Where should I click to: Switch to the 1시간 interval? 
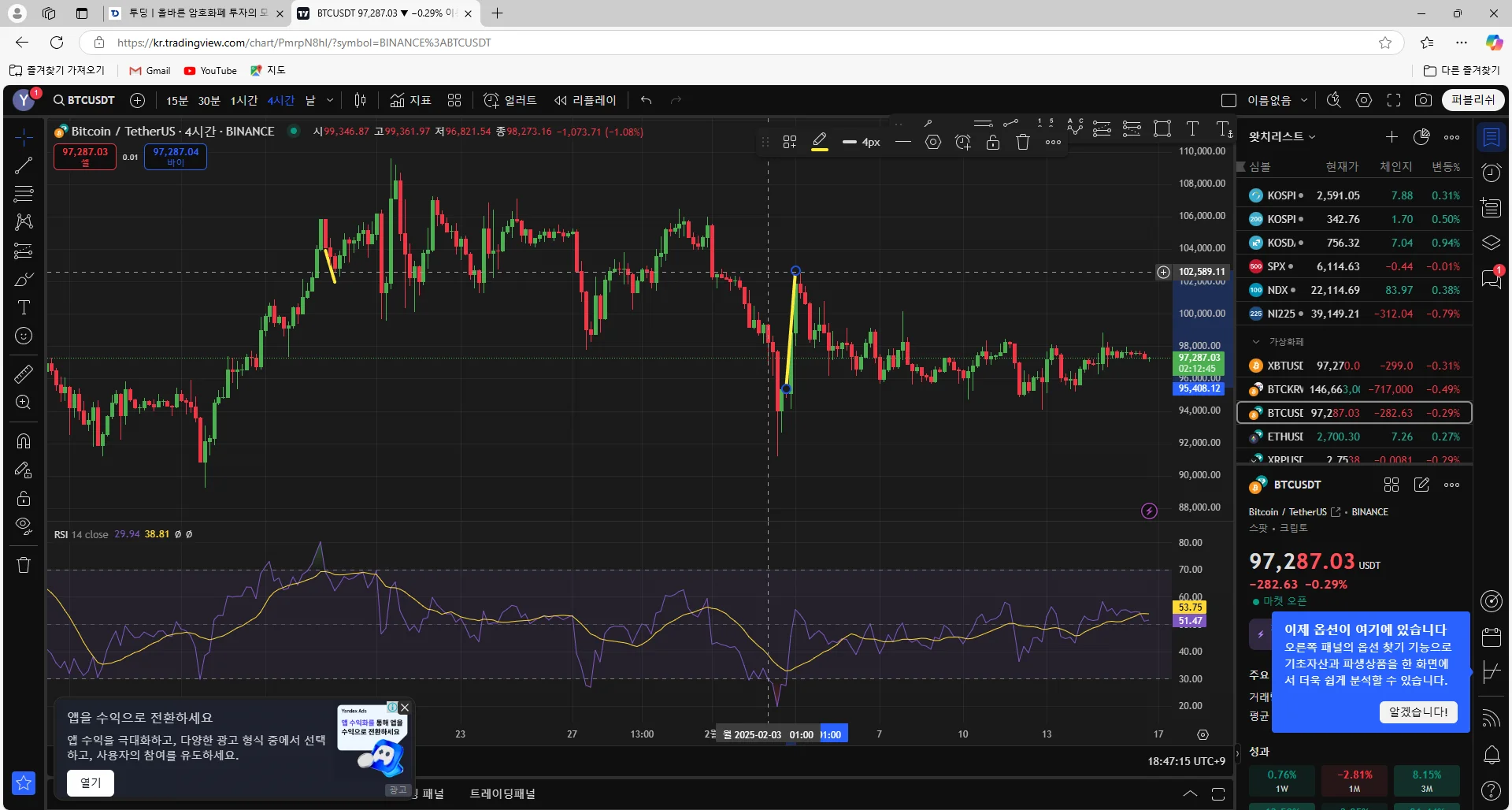pyautogui.click(x=244, y=100)
